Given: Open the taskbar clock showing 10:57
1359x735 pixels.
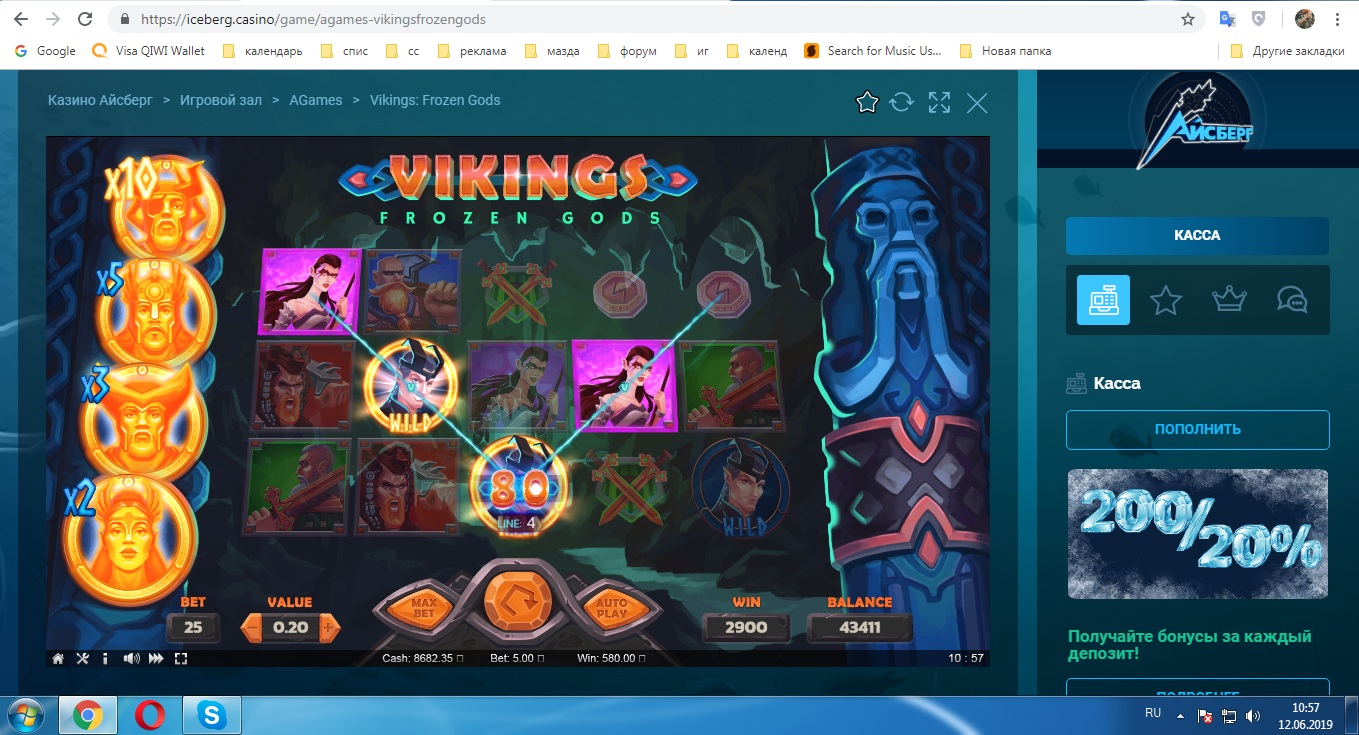Looking at the screenshot, I should coord(1305,715).
